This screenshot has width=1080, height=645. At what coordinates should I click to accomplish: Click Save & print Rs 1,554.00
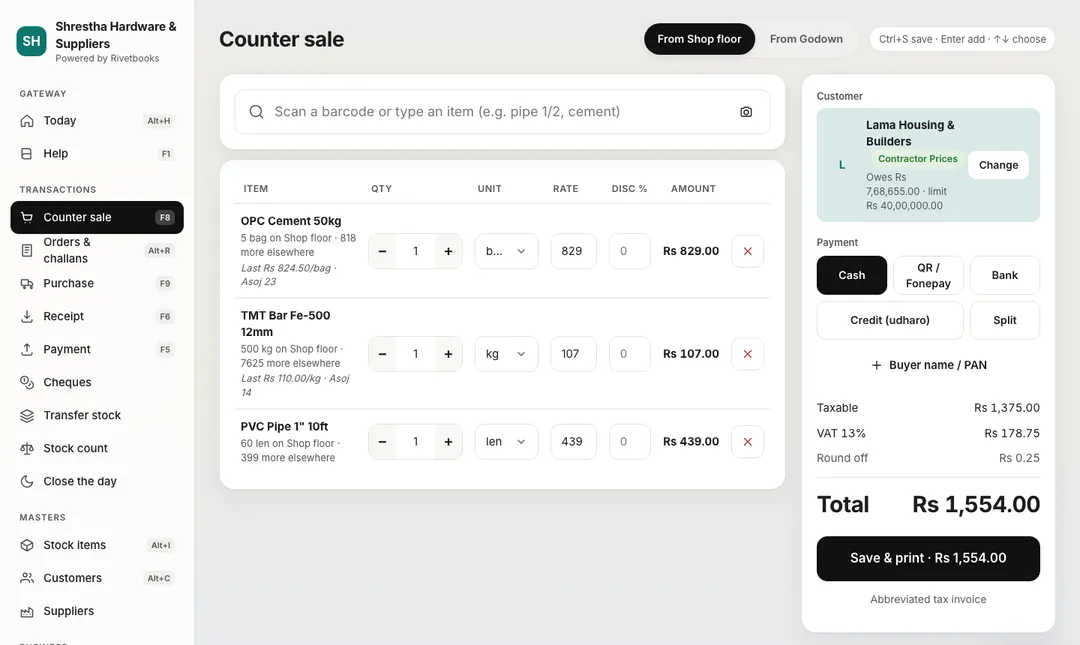point(928,558)
